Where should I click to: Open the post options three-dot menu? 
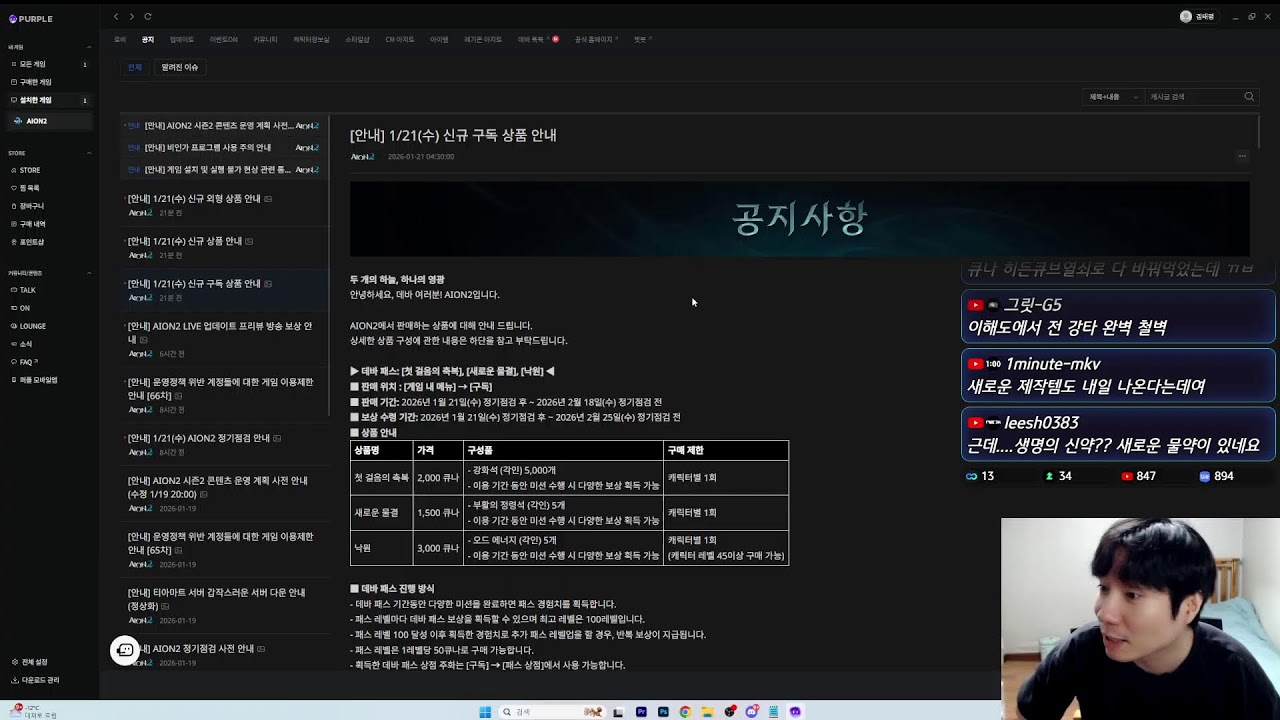click(1242, 156)
